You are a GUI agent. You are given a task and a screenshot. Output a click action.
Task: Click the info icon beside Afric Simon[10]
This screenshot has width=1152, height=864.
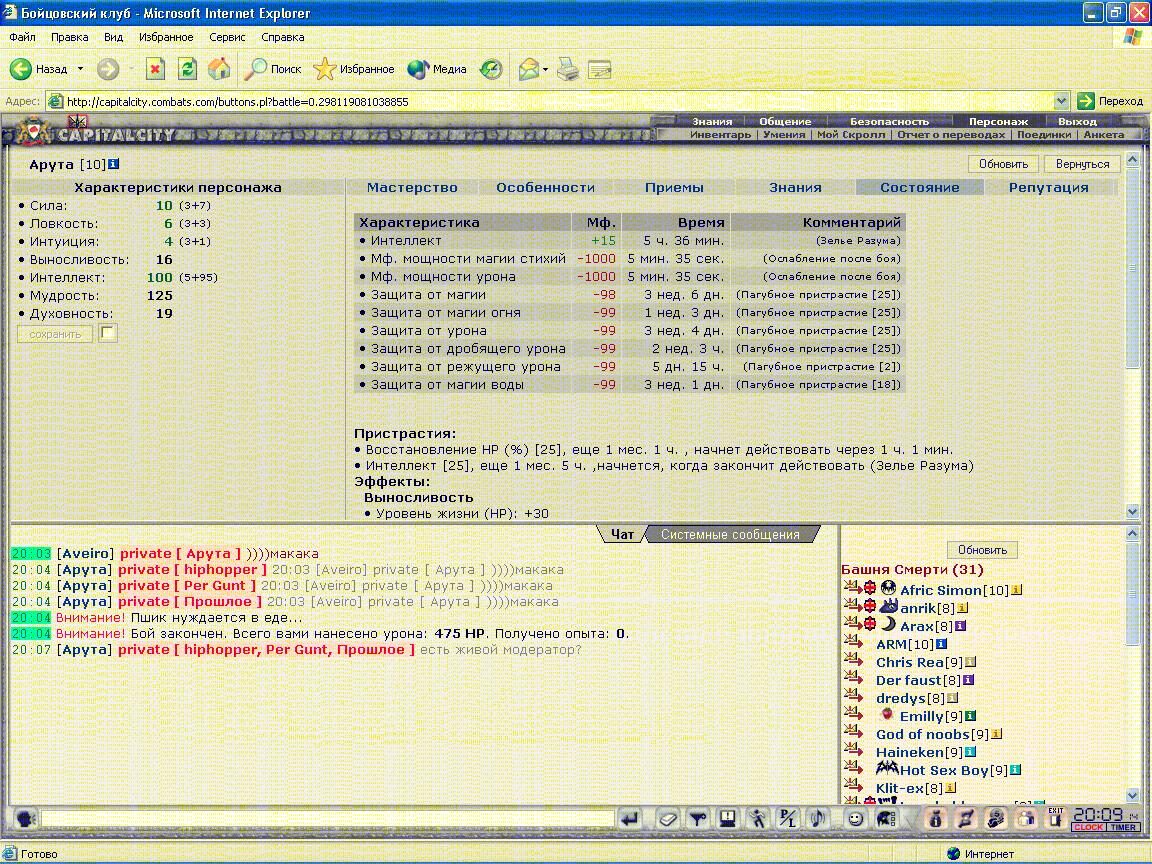(x=1017, y=590)
